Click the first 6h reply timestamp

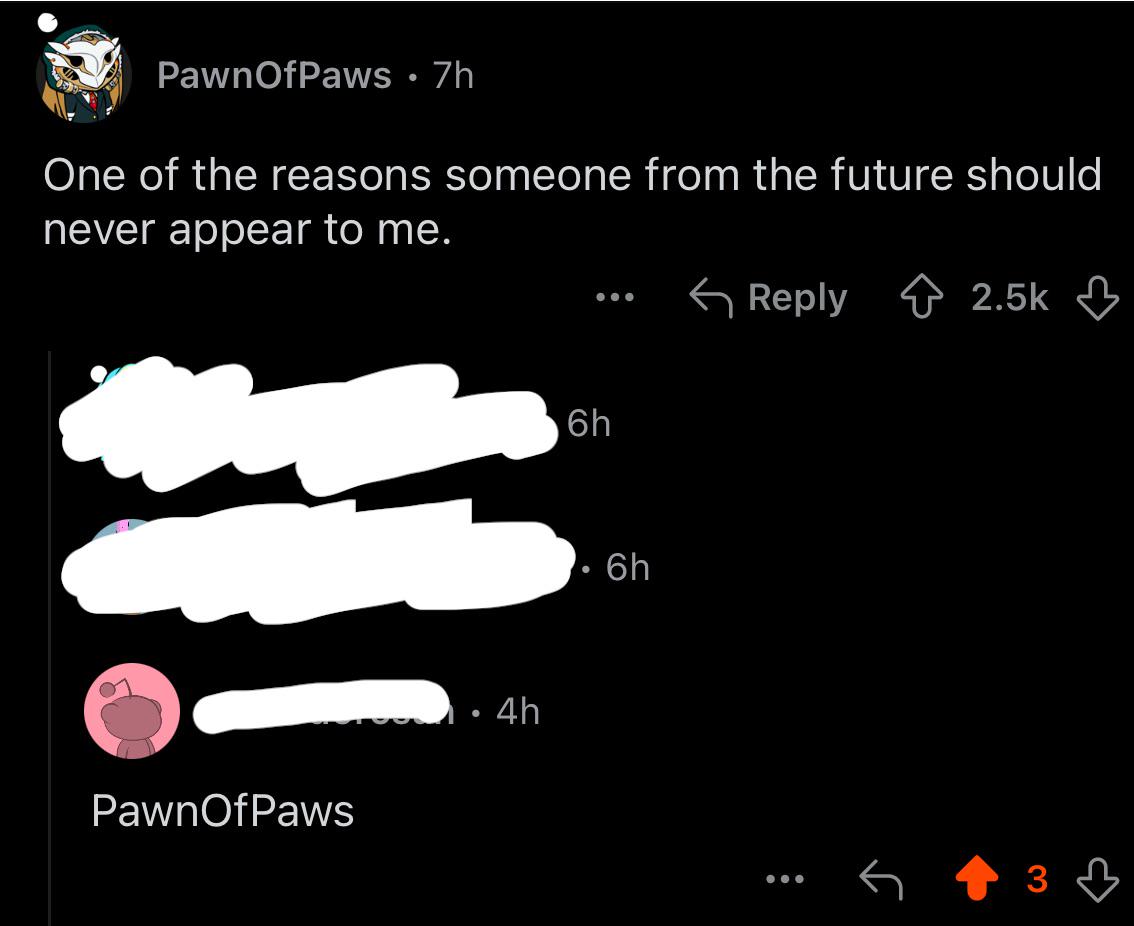point(589,423)
